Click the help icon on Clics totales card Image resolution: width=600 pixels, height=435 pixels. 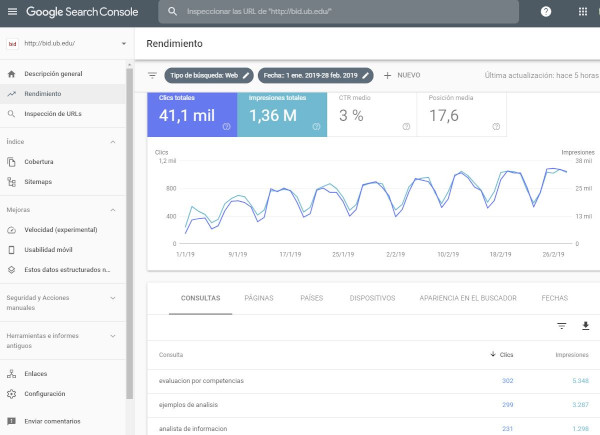coord(227,127)
